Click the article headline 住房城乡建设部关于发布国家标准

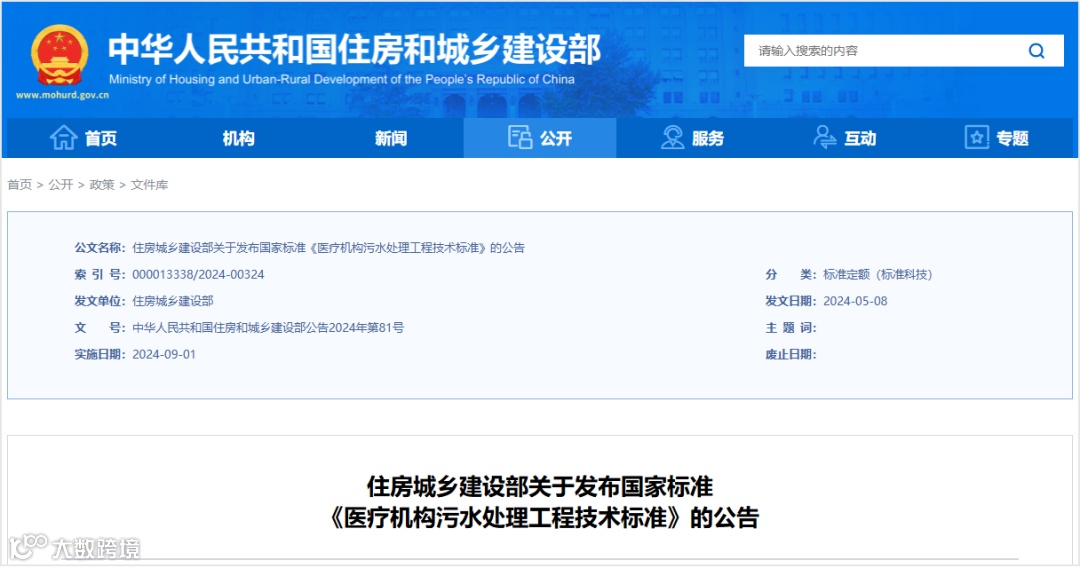coord(540,487)
